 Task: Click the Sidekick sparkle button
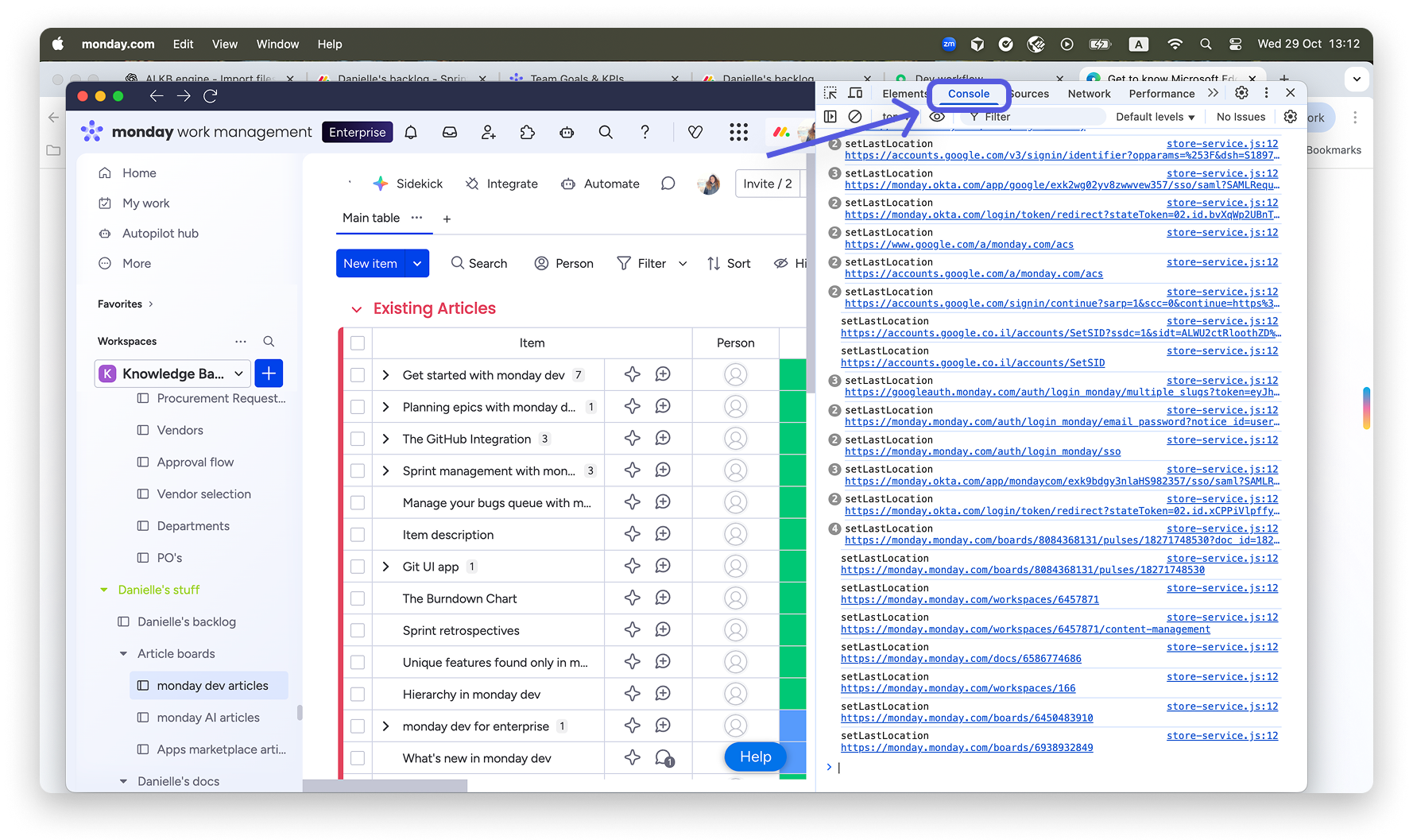point(408,184)
